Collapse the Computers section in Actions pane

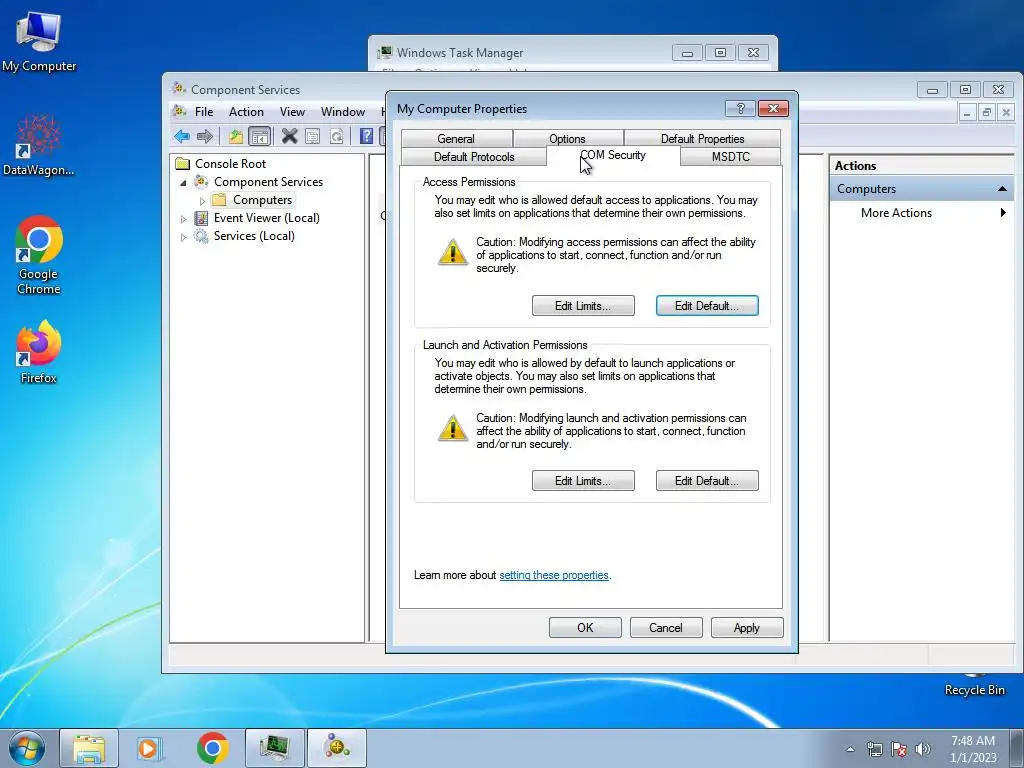[1002, 189]
